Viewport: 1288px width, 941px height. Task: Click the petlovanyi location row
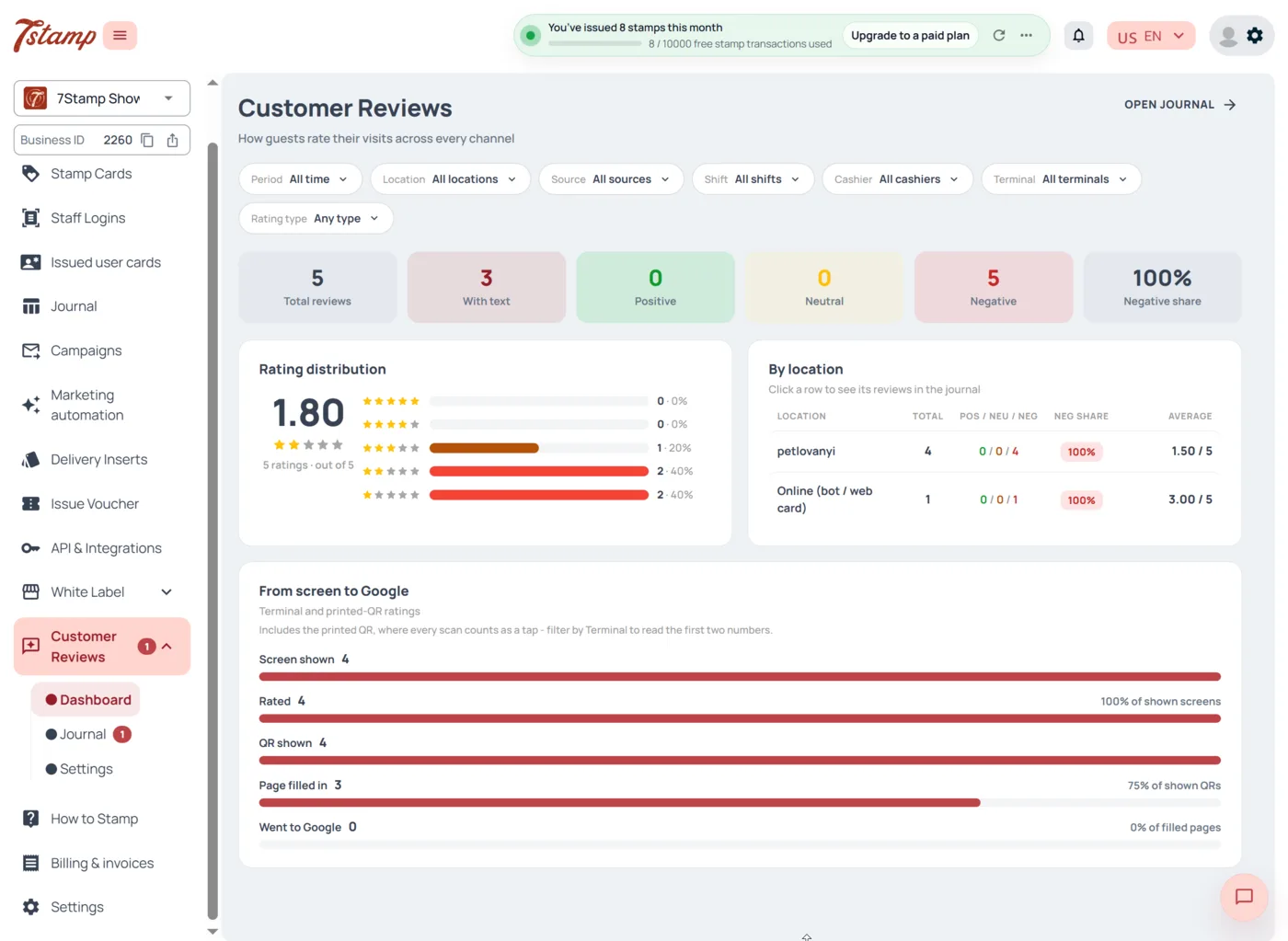tap(995, 452)
